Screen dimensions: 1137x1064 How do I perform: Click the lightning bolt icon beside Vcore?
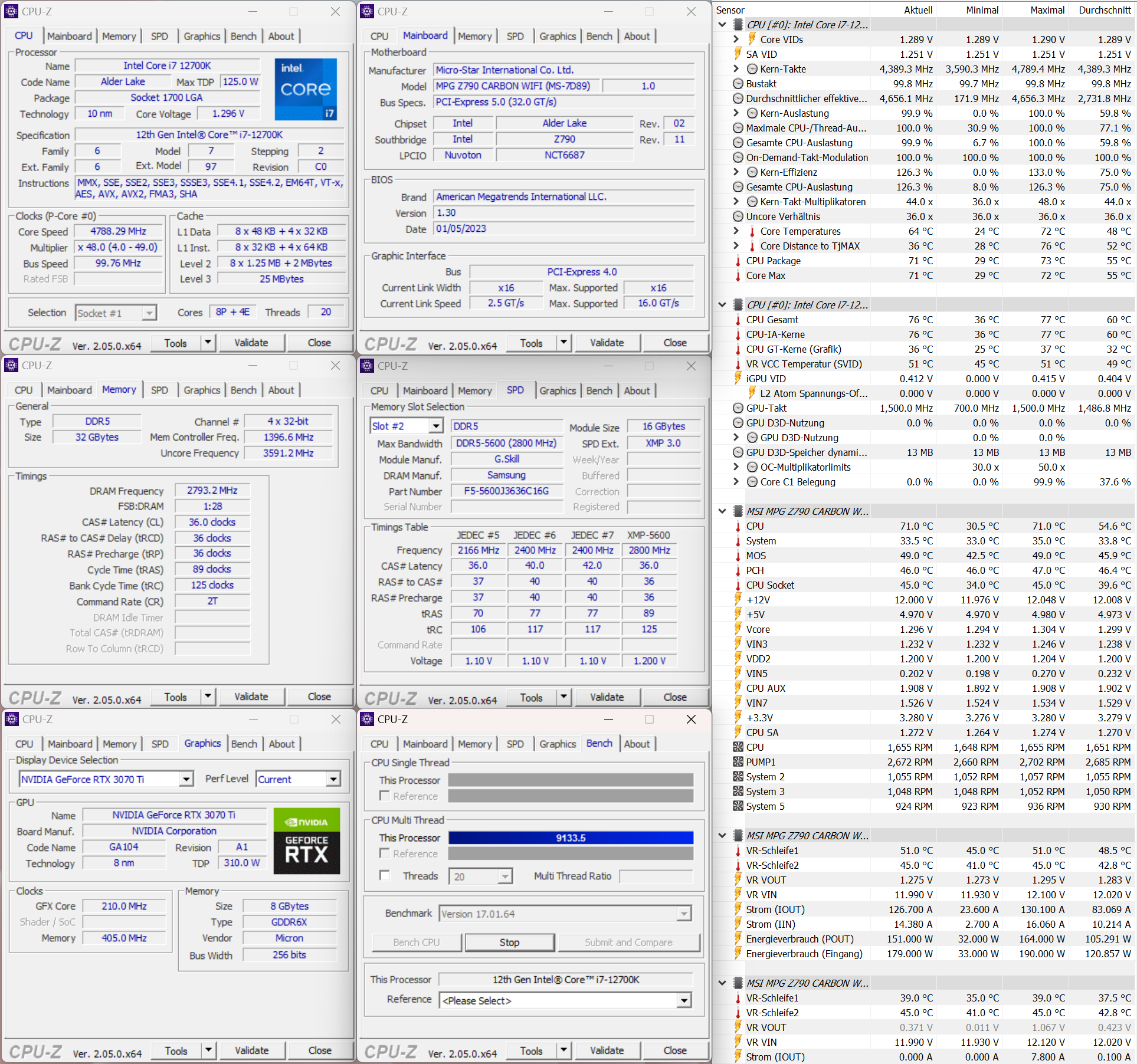click(738, 629)
